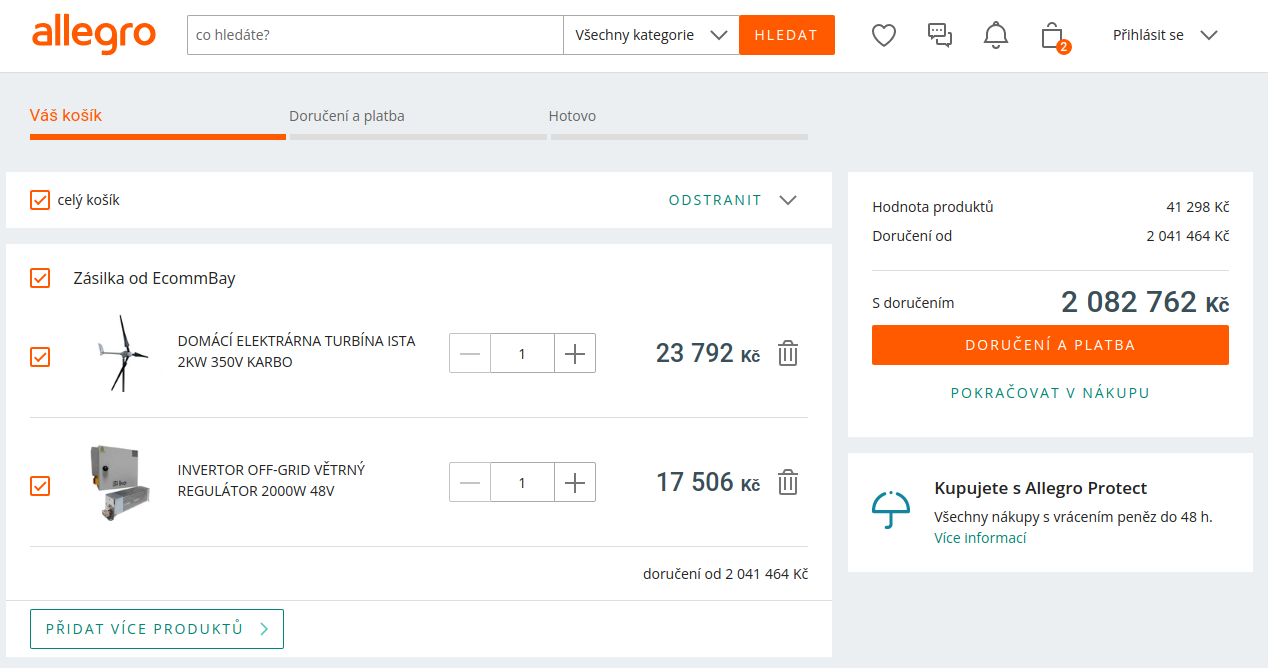Select the "Doručení a platba" step tab

coord(347,116)
